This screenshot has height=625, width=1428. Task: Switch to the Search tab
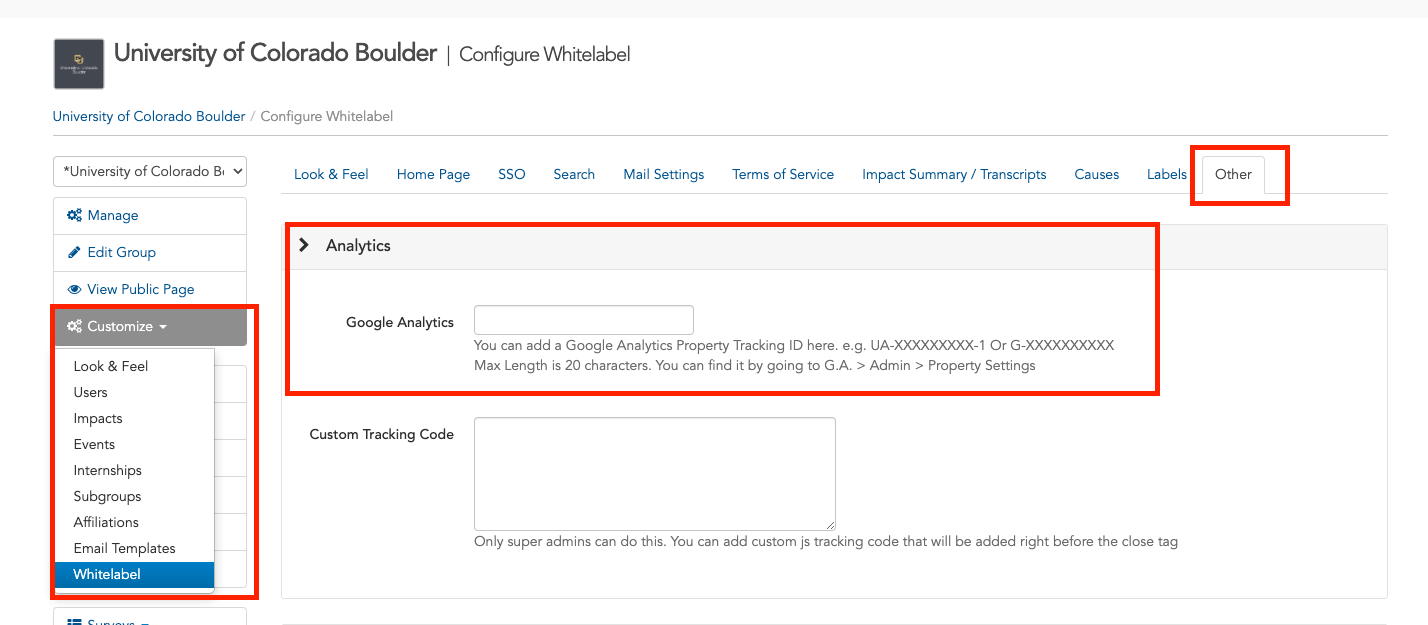pos(574,174)
